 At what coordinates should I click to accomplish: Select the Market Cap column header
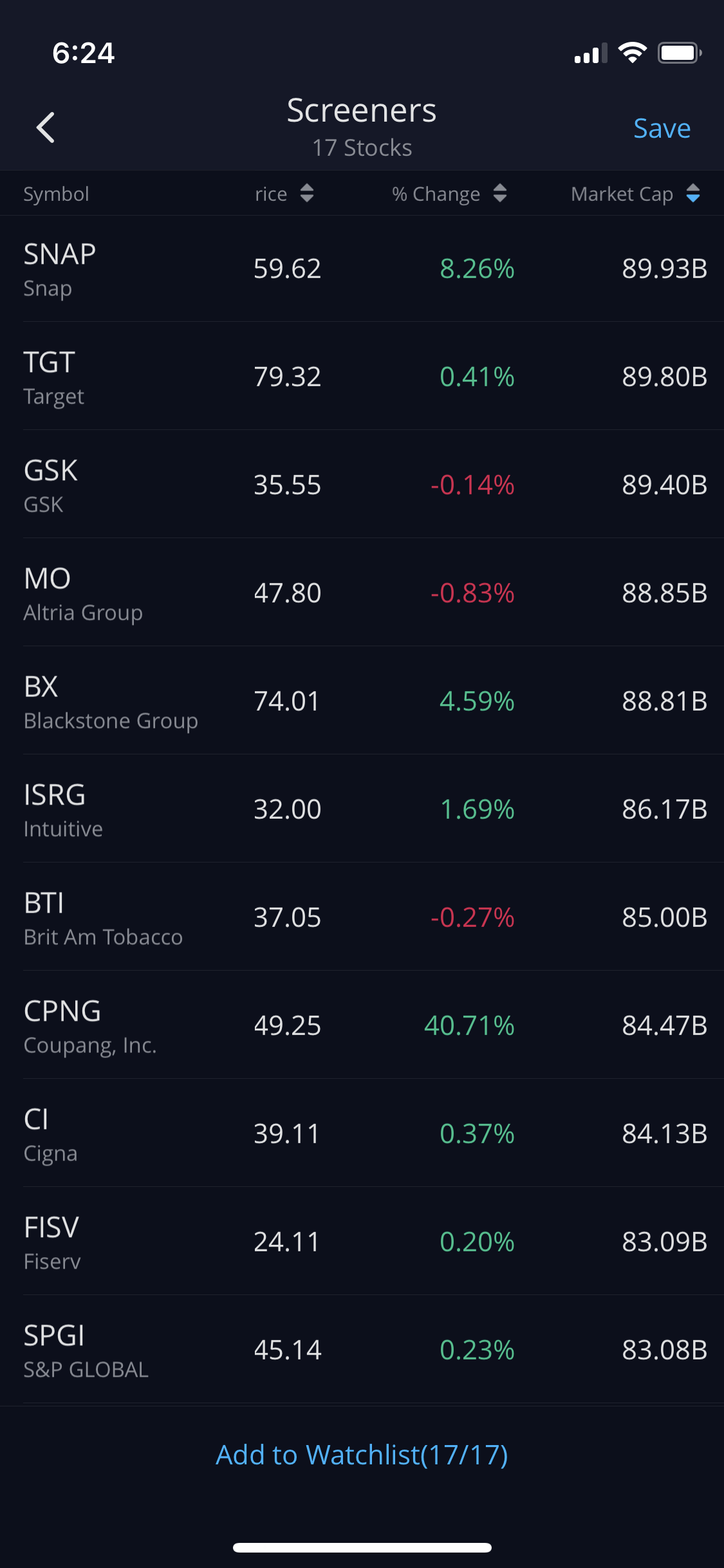click(621, 194)
